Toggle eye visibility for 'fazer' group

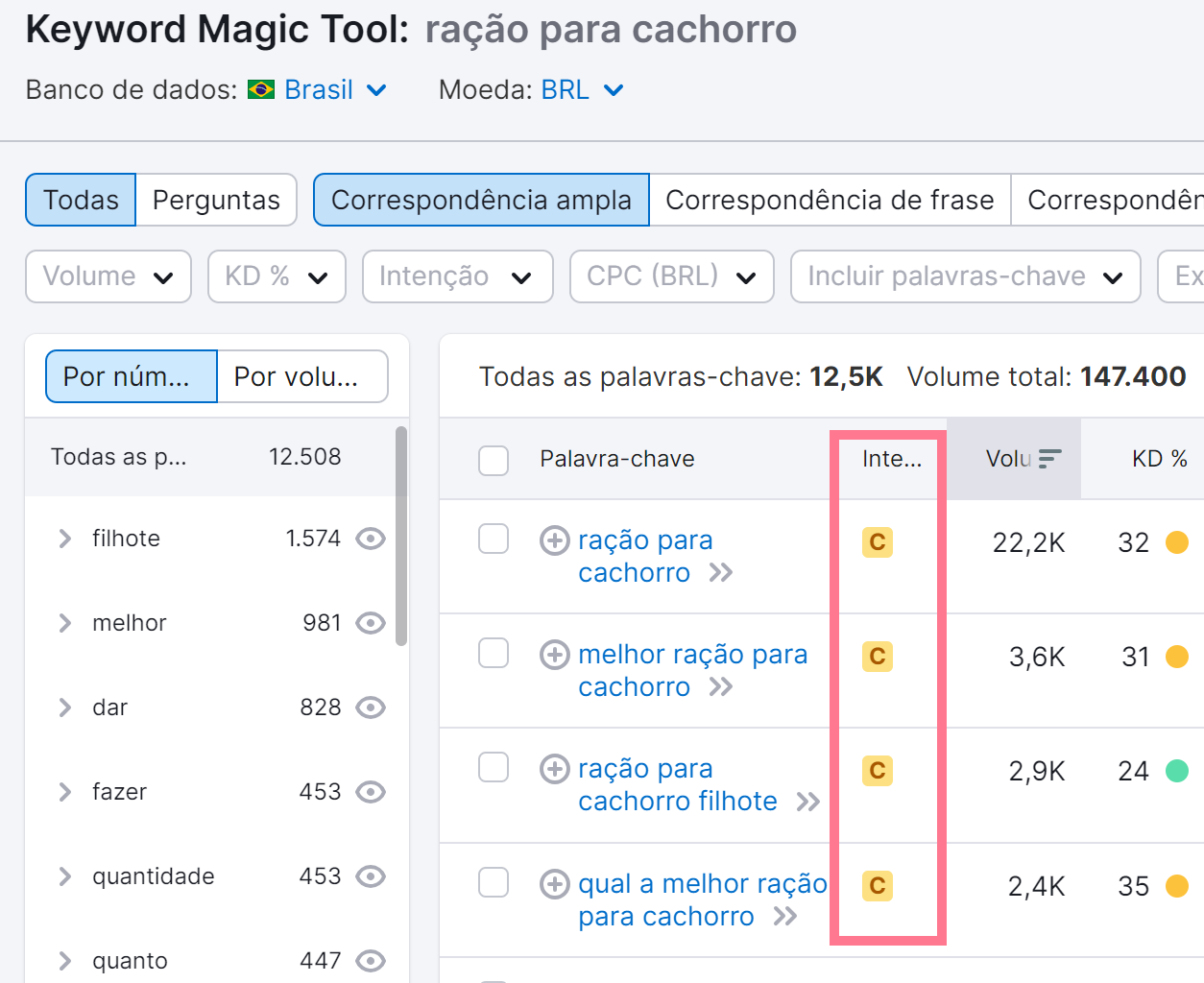pos(371,792)
